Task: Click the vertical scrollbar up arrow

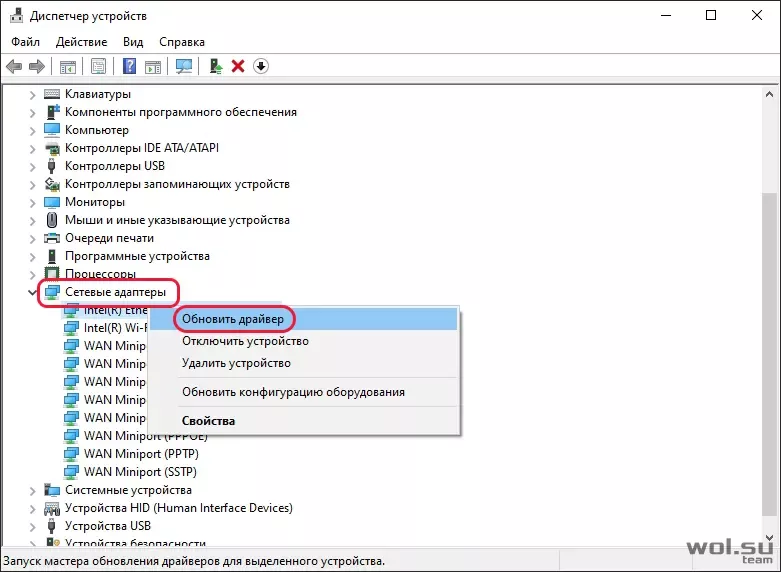Action: (x=769, y=94)
